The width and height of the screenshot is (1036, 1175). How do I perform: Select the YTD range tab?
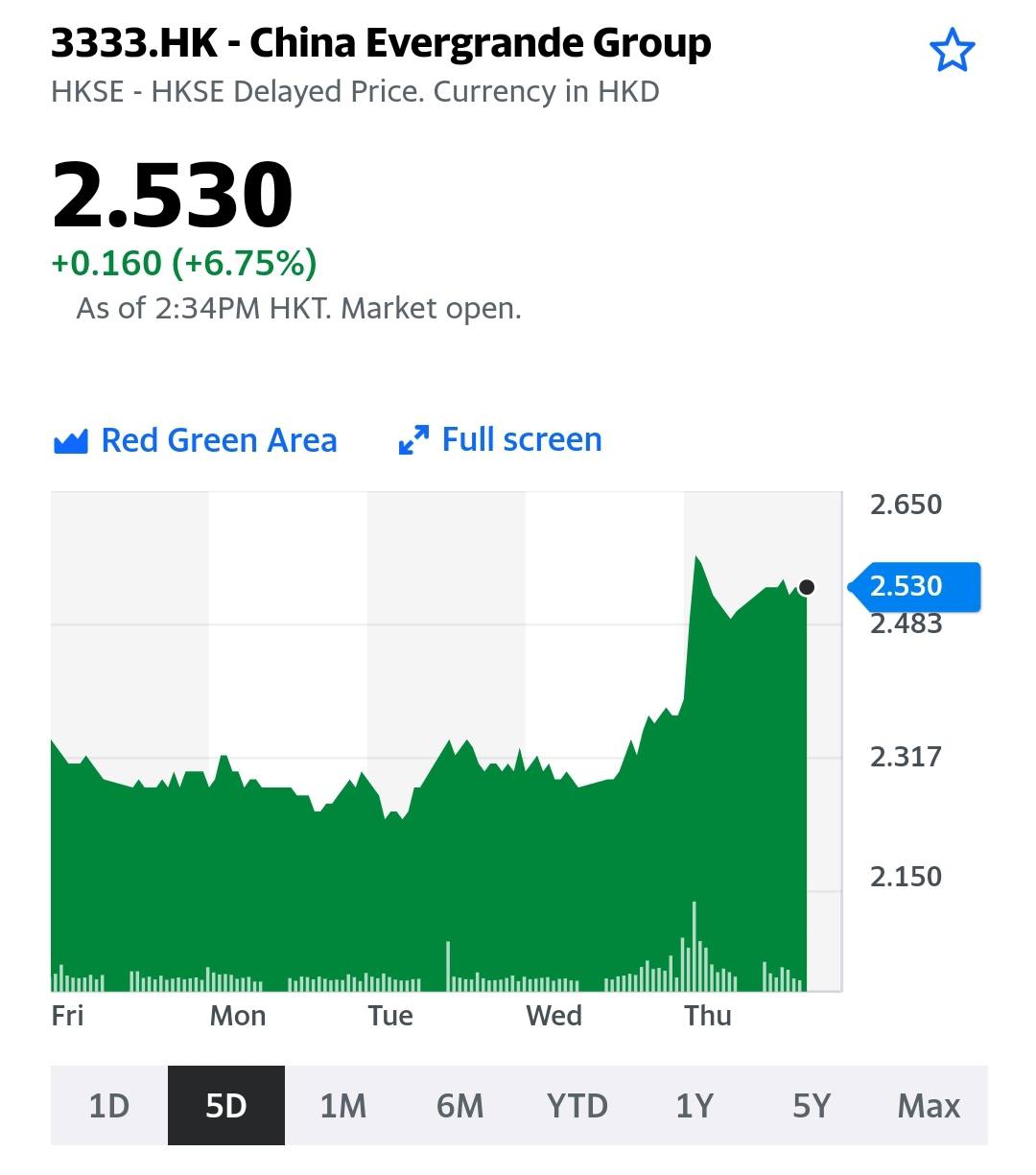577,1106
